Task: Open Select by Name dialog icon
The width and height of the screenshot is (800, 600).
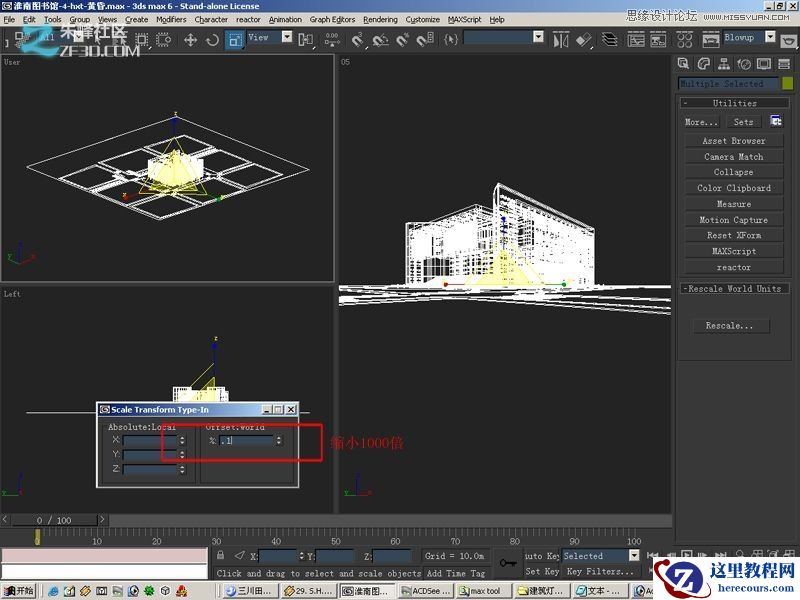Action: (x=121, y=39)
